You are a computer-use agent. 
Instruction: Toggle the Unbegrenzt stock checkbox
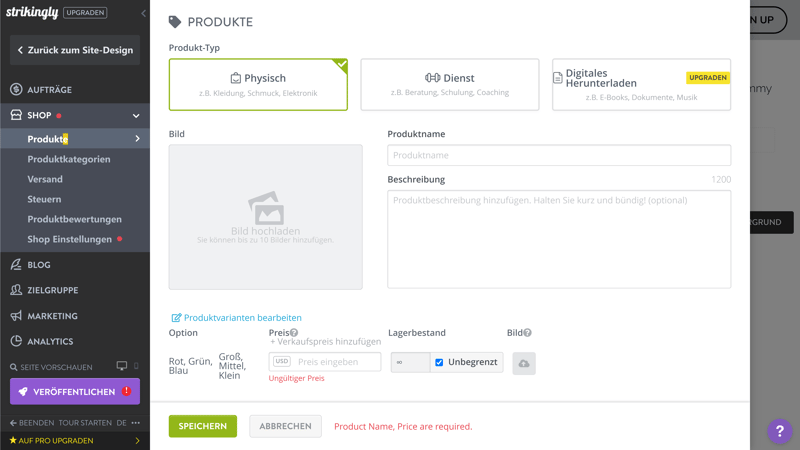(x=439, y=362)
